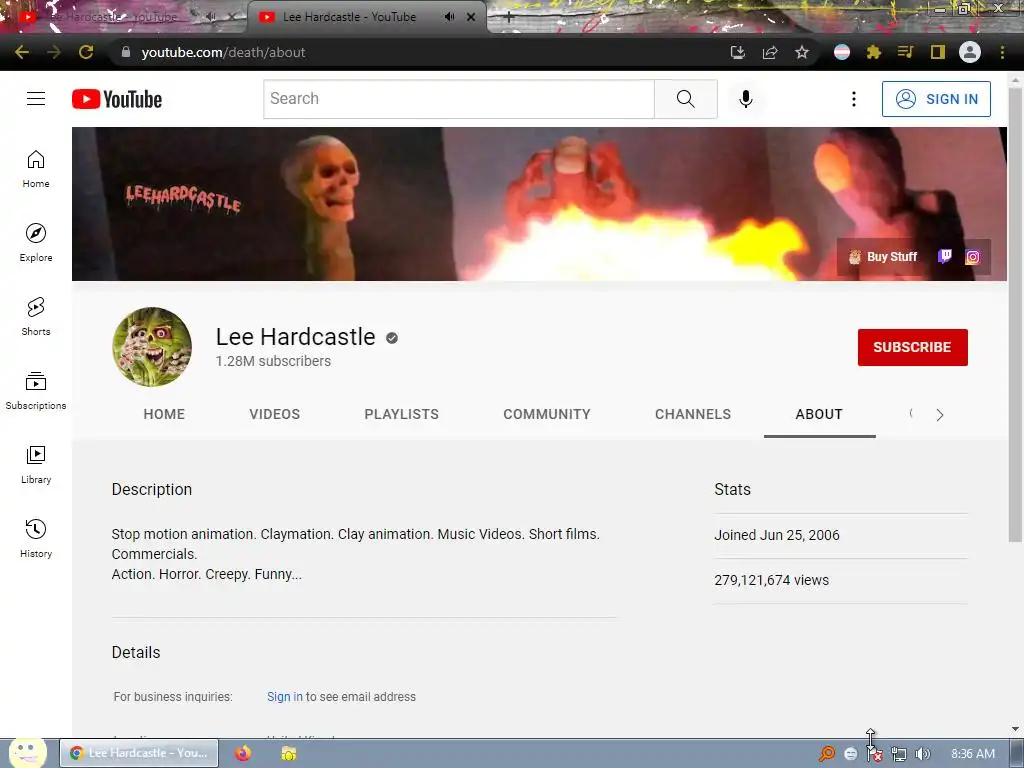Open Buy Stuff banner link
The height and width of the screenshot is (768, 1024).
coord(883,257)
